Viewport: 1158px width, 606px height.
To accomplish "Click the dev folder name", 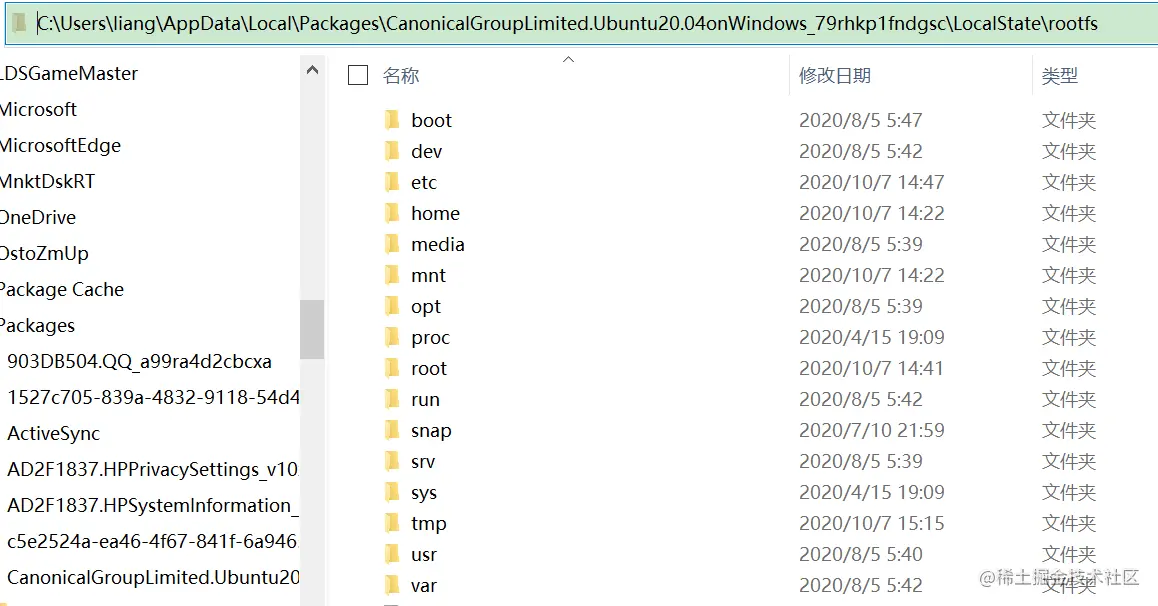I will [427, 151].
